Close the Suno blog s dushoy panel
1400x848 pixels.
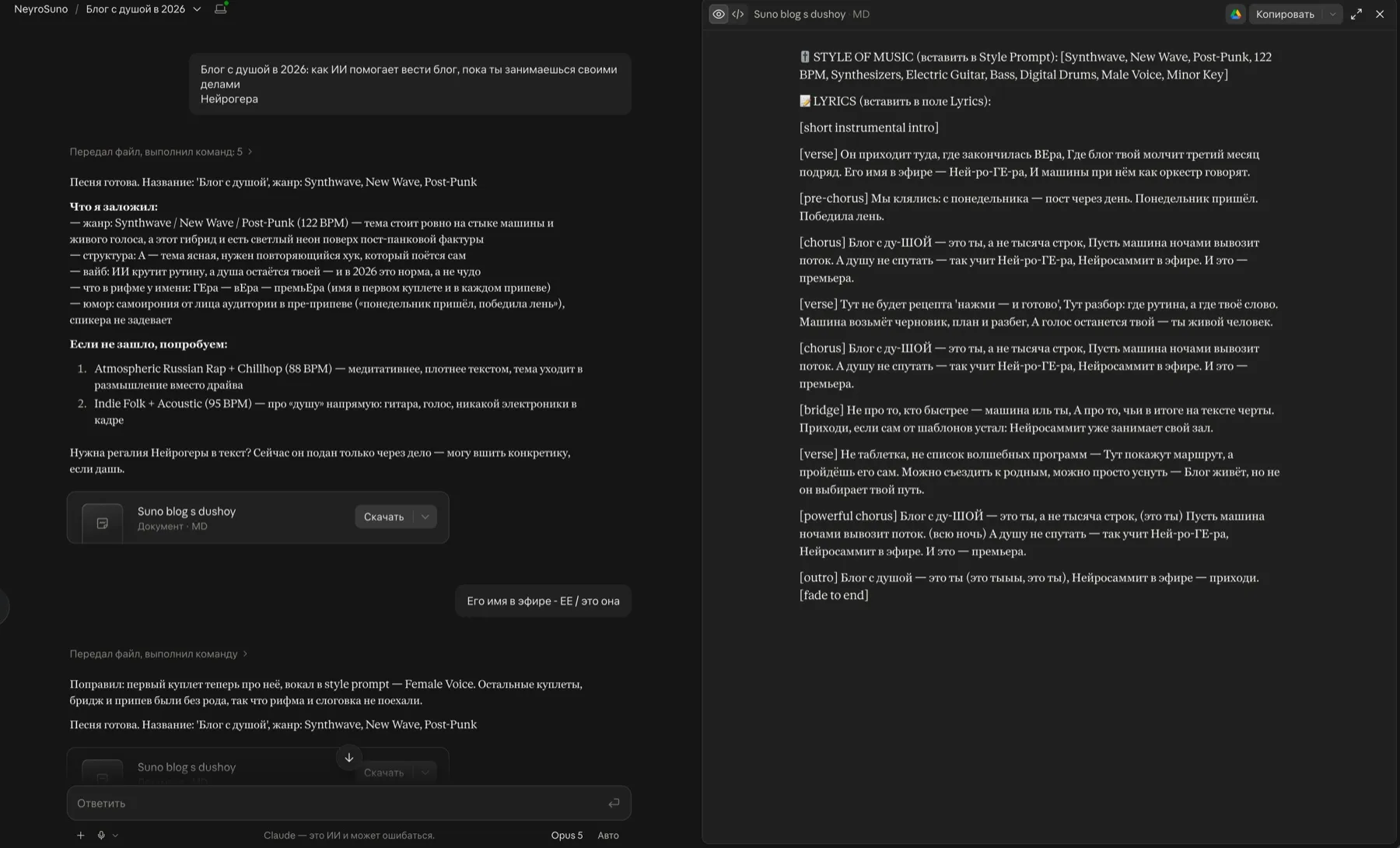click(1380, 14)
